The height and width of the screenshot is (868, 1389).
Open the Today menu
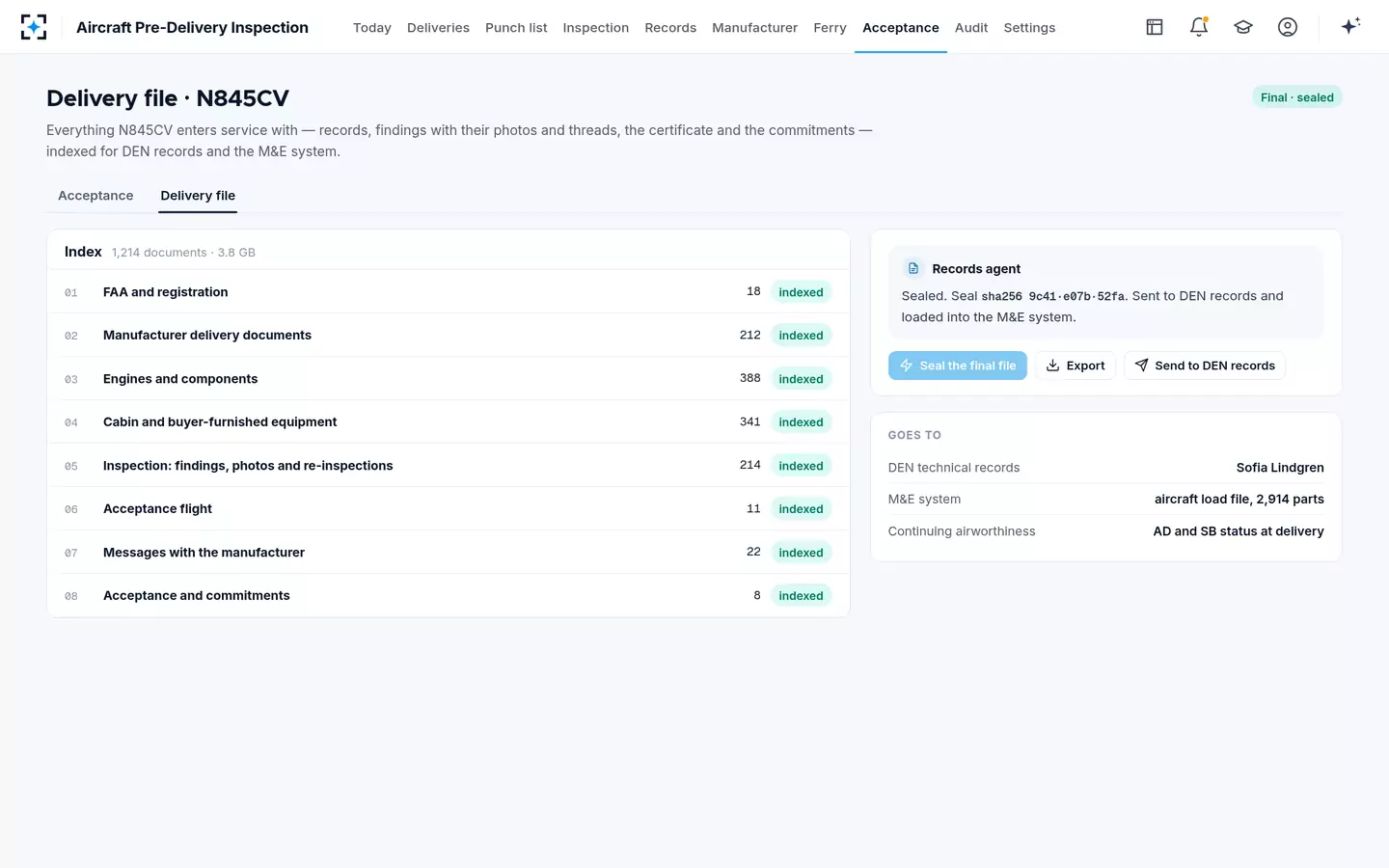tap(372, 28)
